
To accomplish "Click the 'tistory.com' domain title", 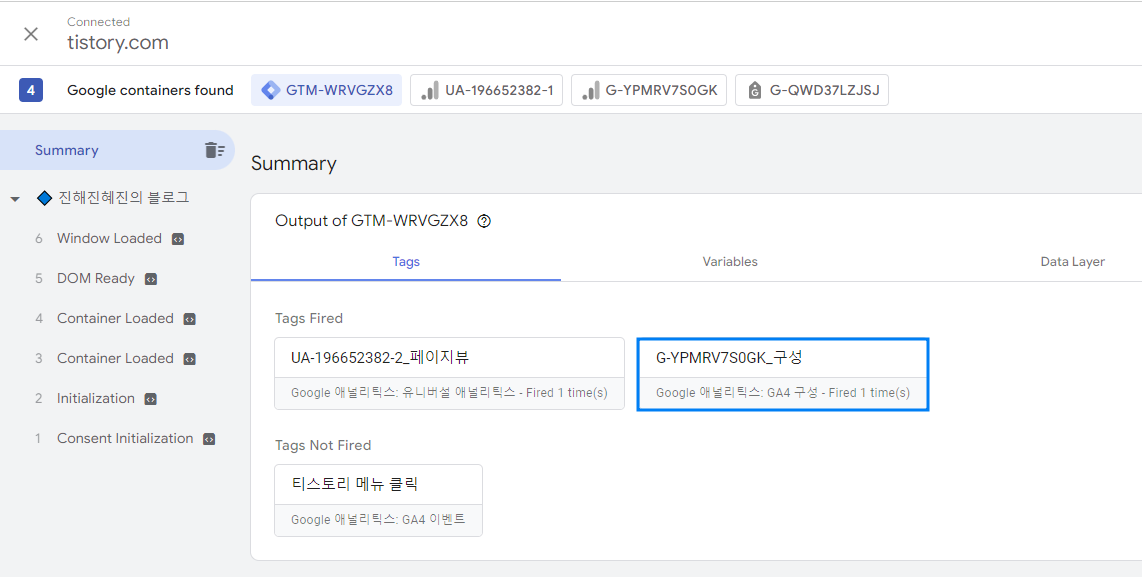I will point(117,42).
